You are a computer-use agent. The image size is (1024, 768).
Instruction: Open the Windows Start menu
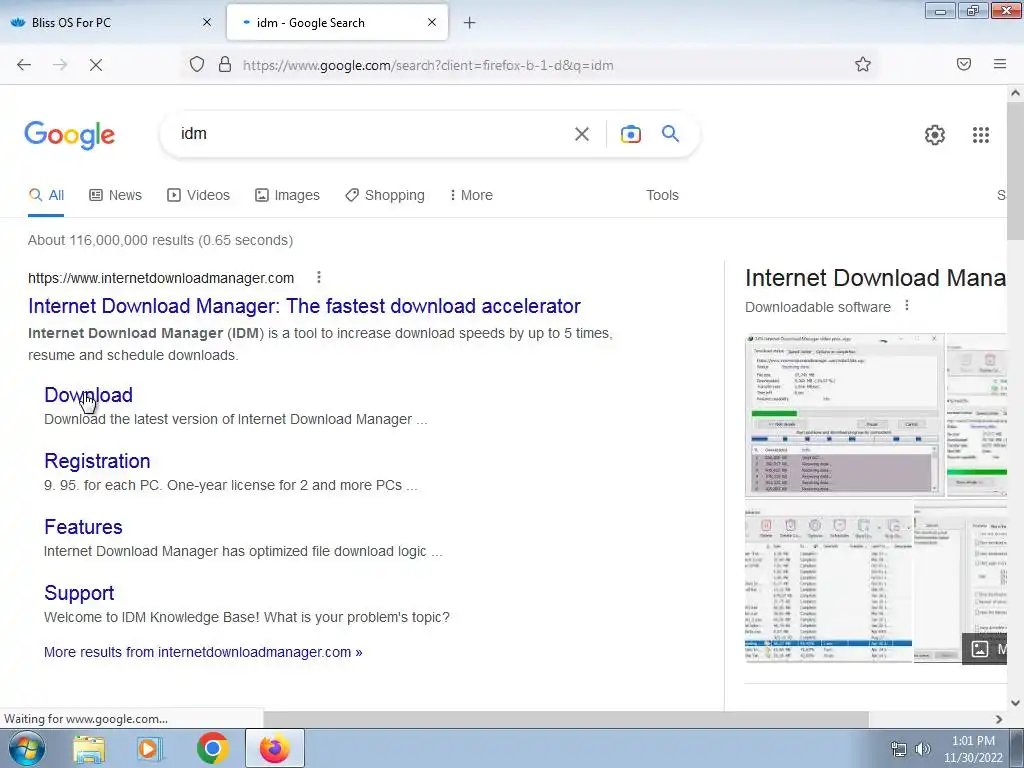tap(27, 748)
